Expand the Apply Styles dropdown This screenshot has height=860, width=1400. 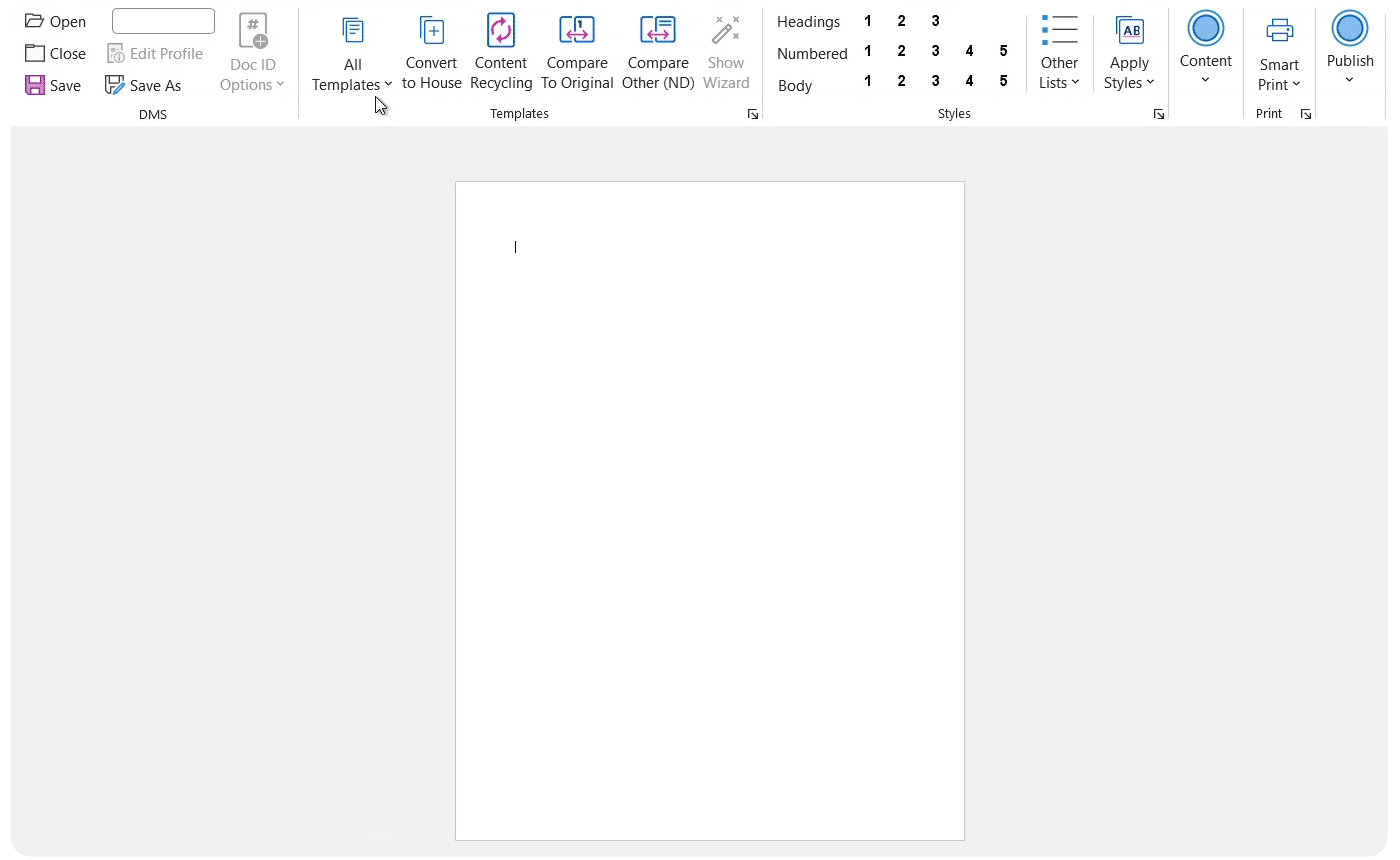pos(1150,83)
